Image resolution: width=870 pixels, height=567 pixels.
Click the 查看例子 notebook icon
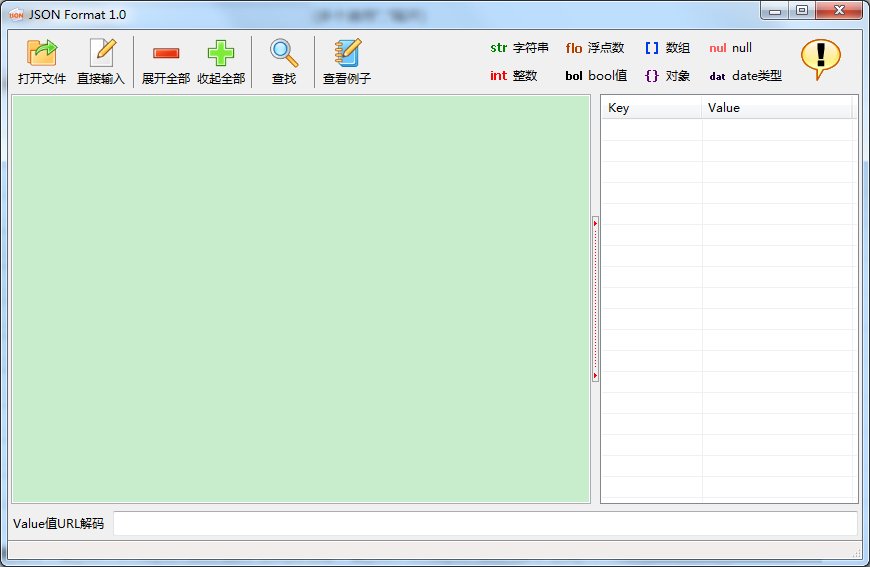(x=347, y=53)
